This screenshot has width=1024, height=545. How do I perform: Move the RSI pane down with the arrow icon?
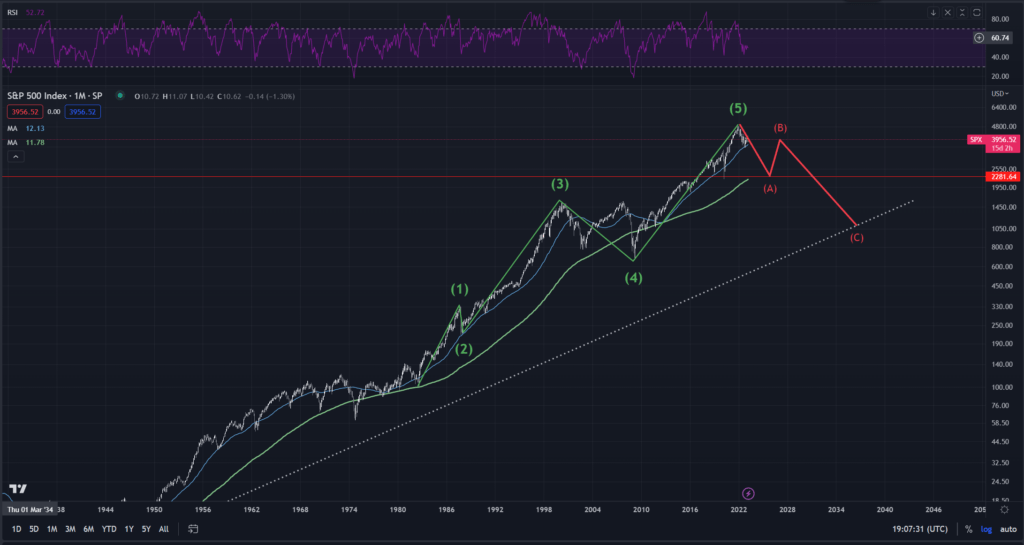933,12
